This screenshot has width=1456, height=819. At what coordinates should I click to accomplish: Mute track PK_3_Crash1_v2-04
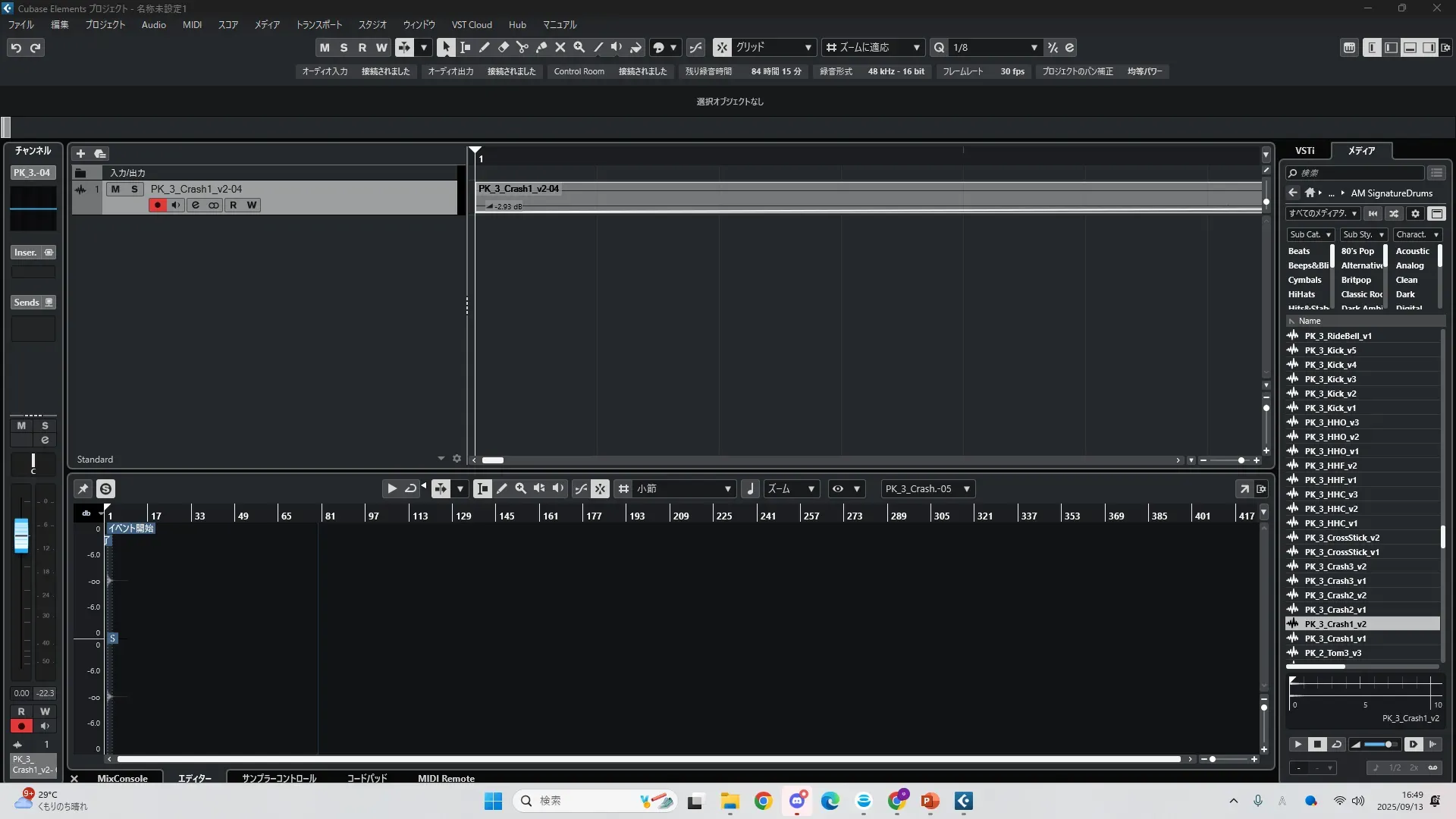[115, 189]
